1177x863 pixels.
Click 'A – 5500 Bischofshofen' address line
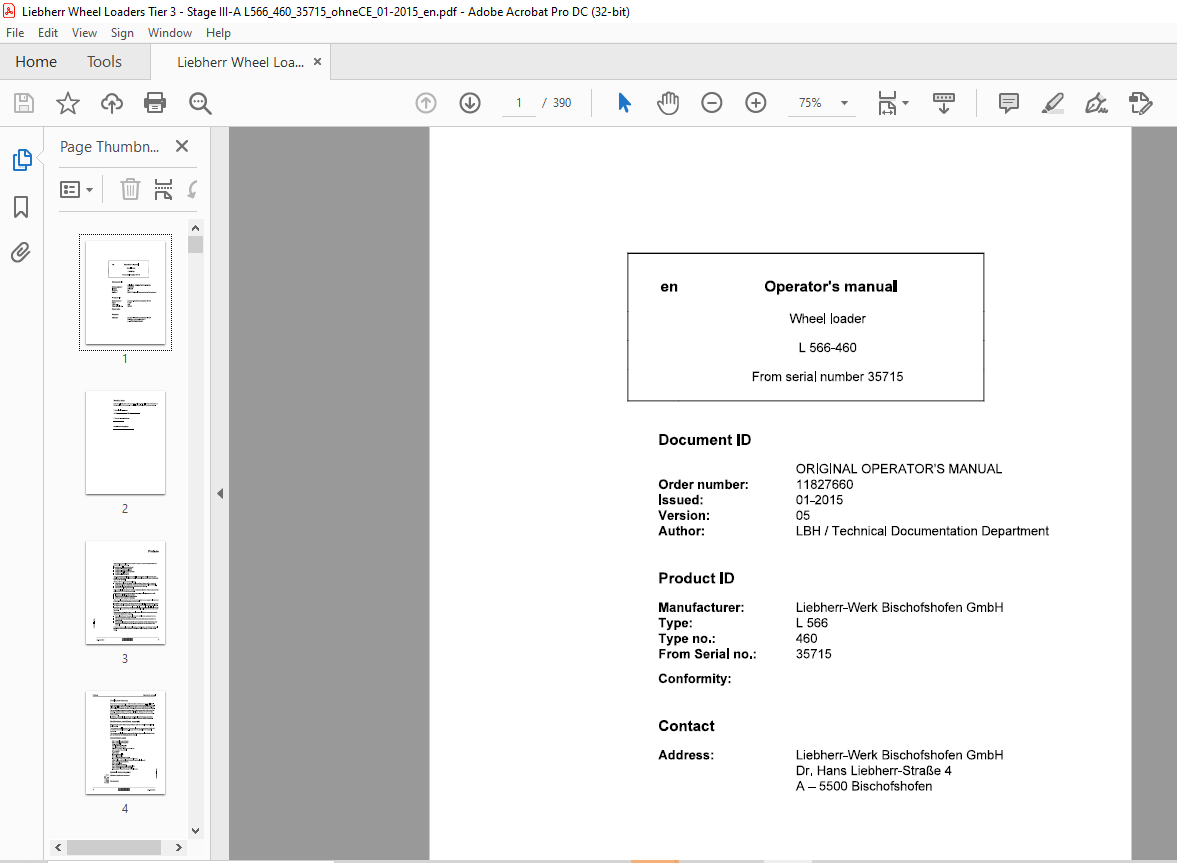(864, 786)
